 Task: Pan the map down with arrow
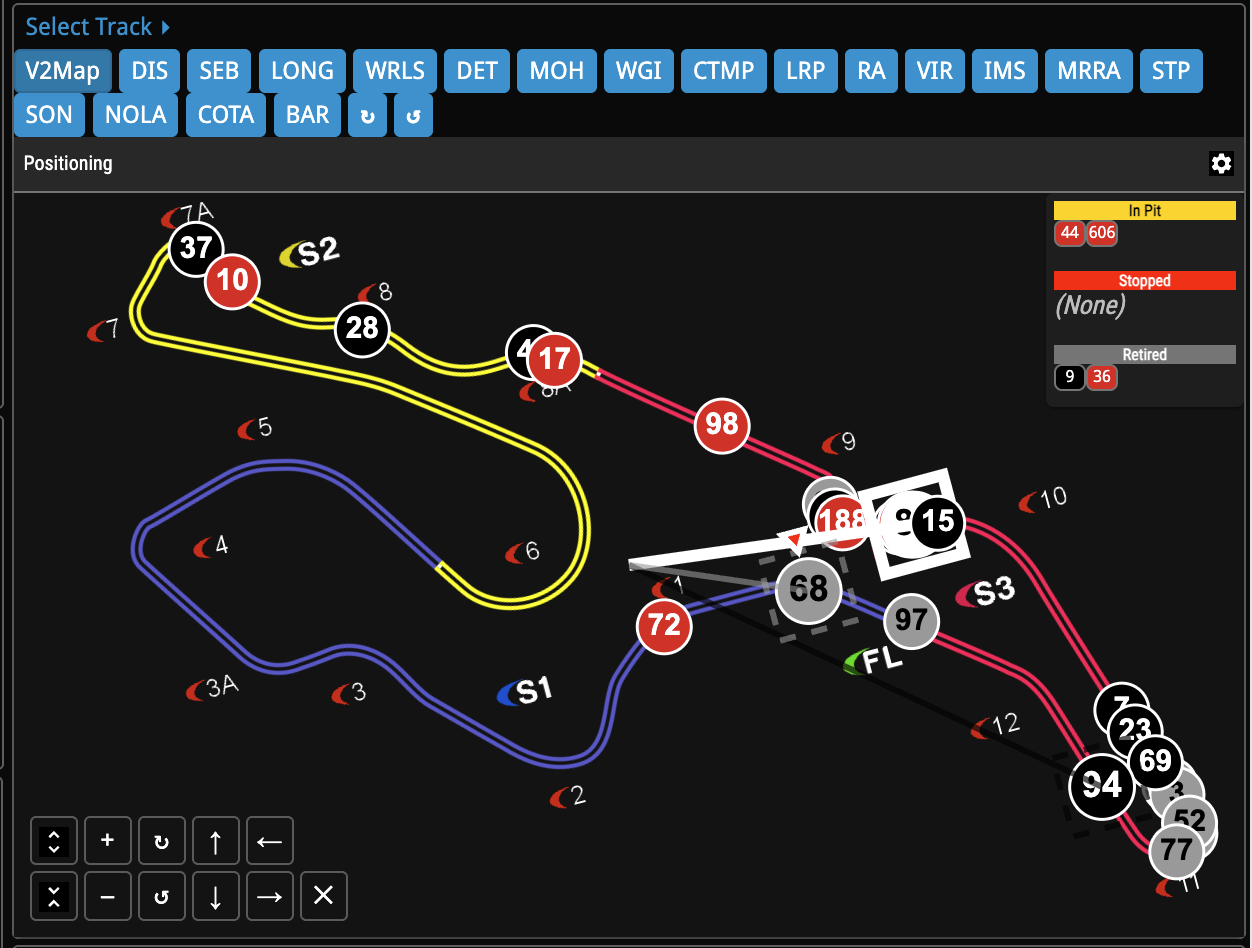215,896
